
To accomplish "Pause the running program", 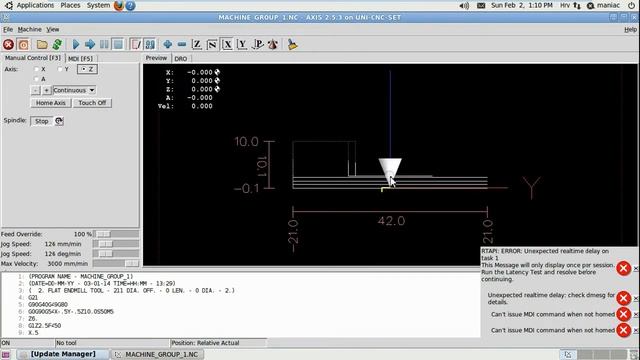I will [104, 44].
